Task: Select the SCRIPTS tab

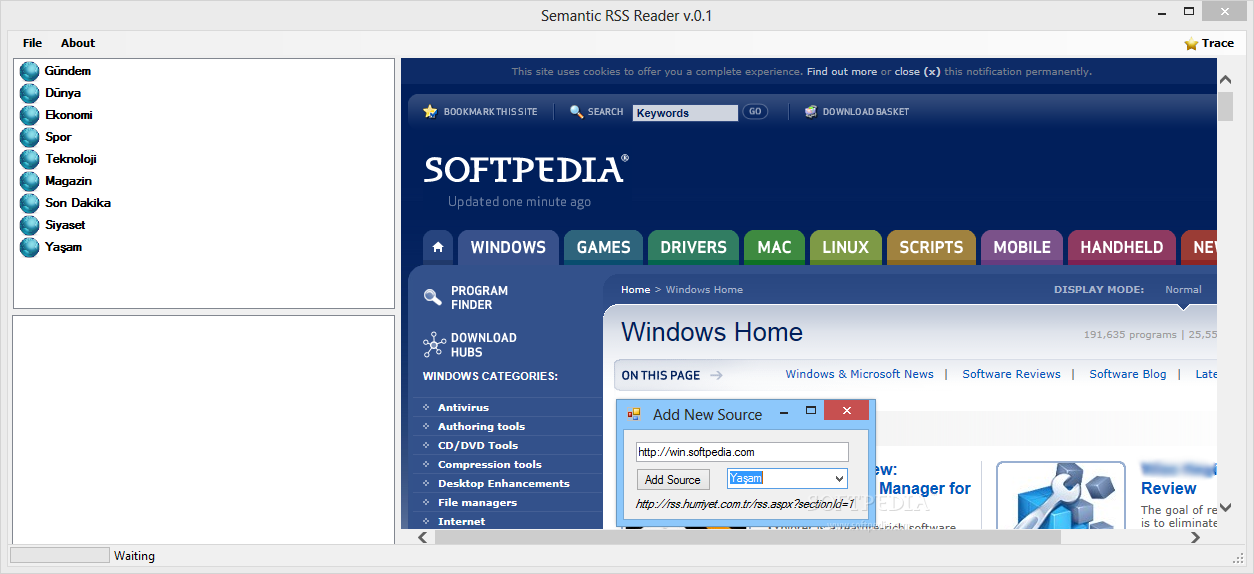Action: (x=931, y=247)
